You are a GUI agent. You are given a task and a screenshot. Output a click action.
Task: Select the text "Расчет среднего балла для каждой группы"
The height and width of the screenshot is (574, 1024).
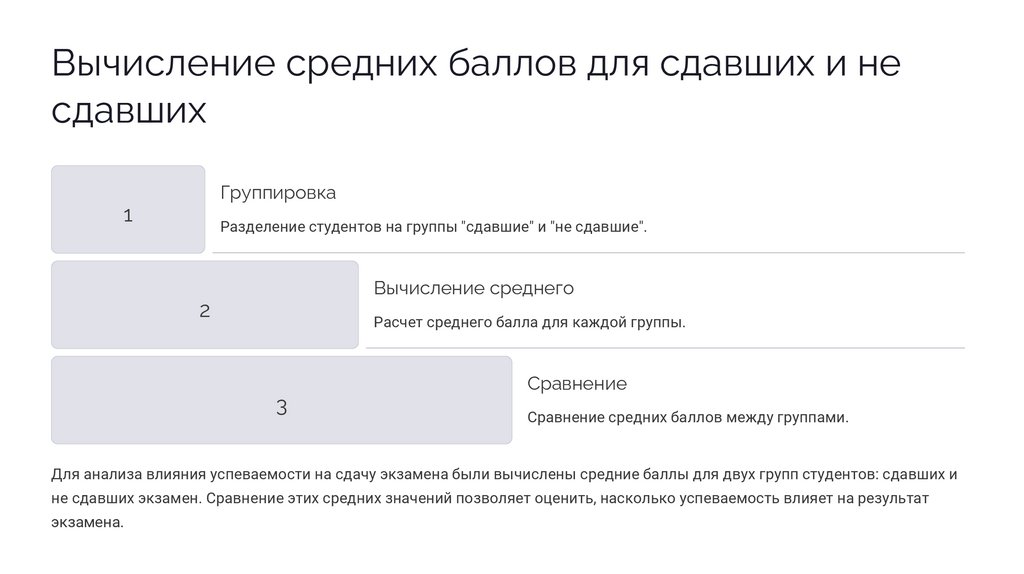pos(529,323)
